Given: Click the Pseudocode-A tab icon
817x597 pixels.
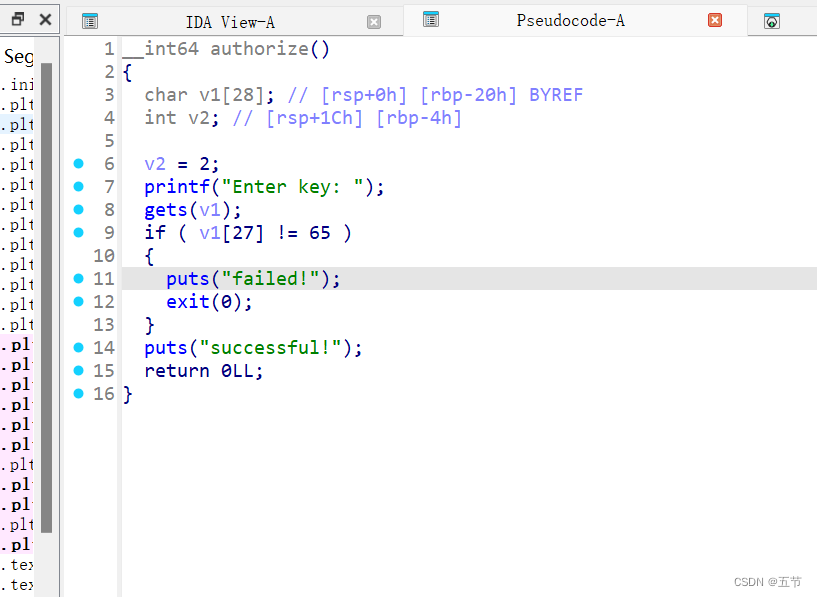Looking at the screenshot, I should pyautogui.click(x=431, y=19).
